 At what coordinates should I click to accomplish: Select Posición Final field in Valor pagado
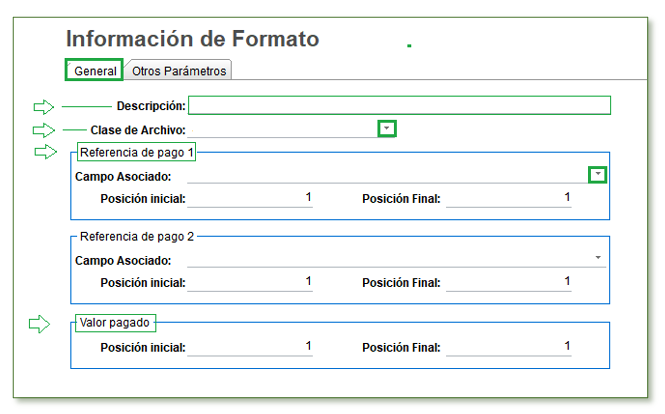[509, 347]
